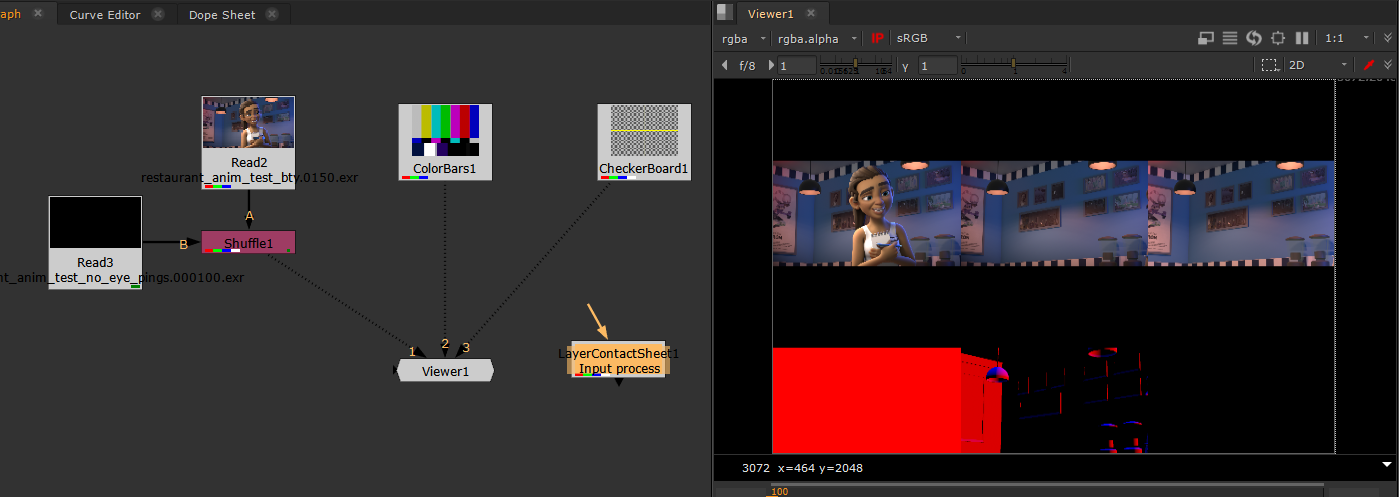Viewport: 1399px width, 497px height.
Task: Select the Read2 node thumbnail
Action: pos(248,122)
